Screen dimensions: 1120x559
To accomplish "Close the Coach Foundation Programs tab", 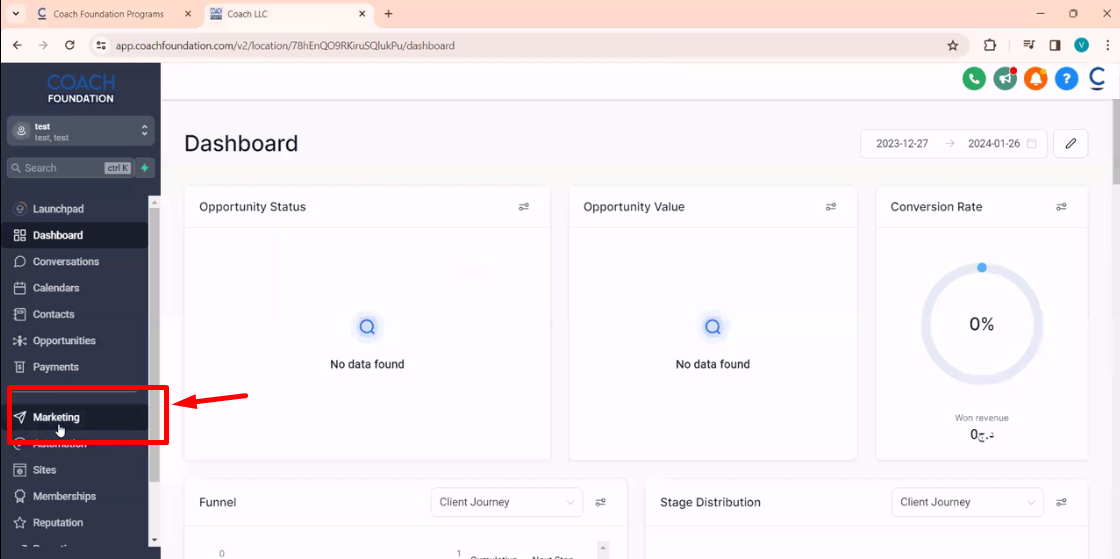I will (189, 14).
